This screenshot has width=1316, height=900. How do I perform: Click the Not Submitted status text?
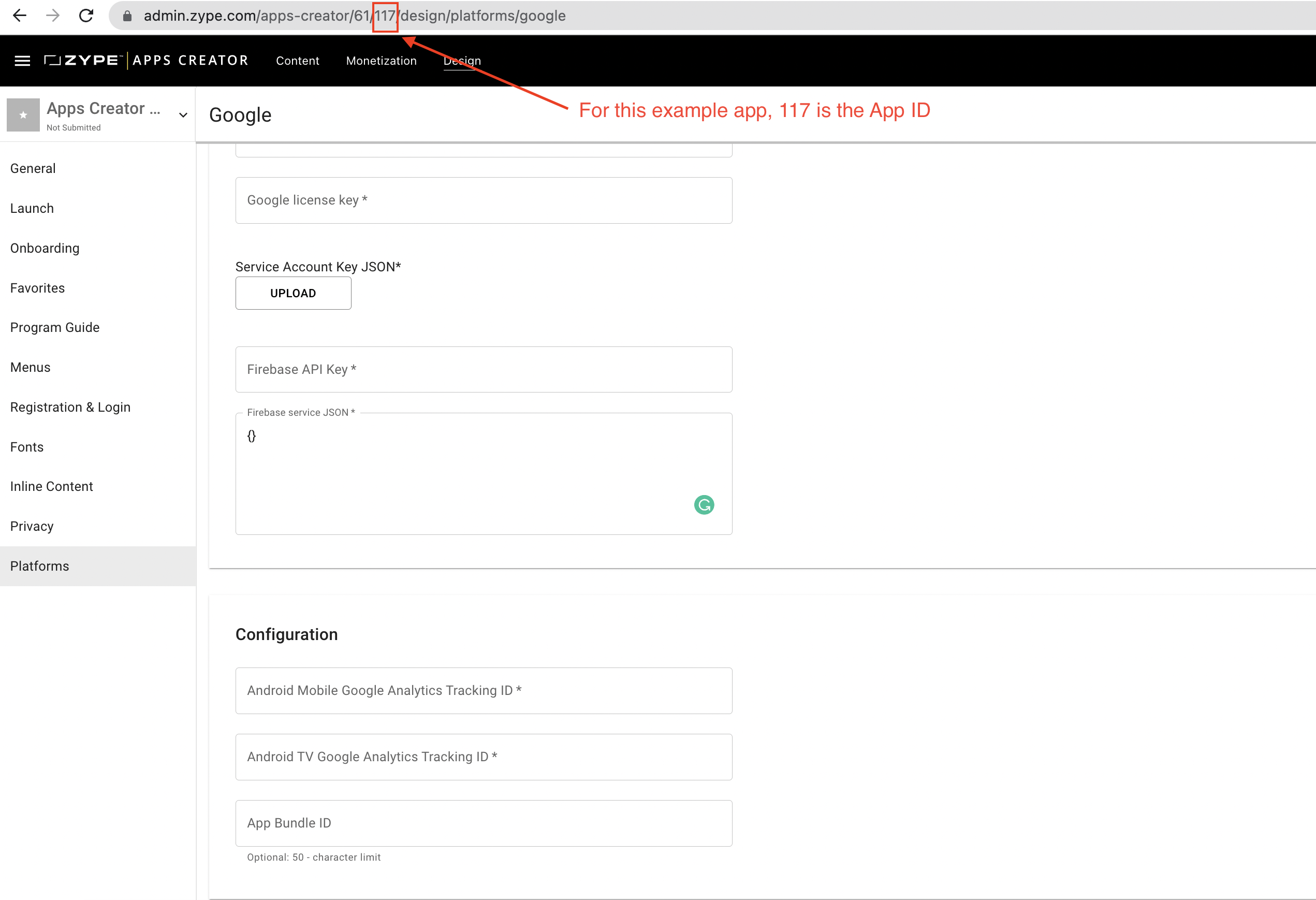74,128
